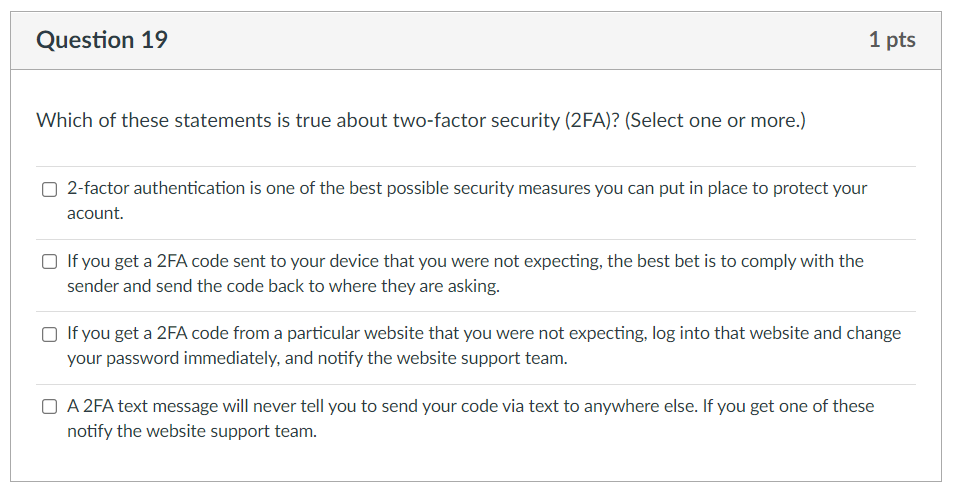Check the "2-factor authentication is one of the best" checkbox
The height and width of the screenshot is (487, 963).
click(49, 189)
